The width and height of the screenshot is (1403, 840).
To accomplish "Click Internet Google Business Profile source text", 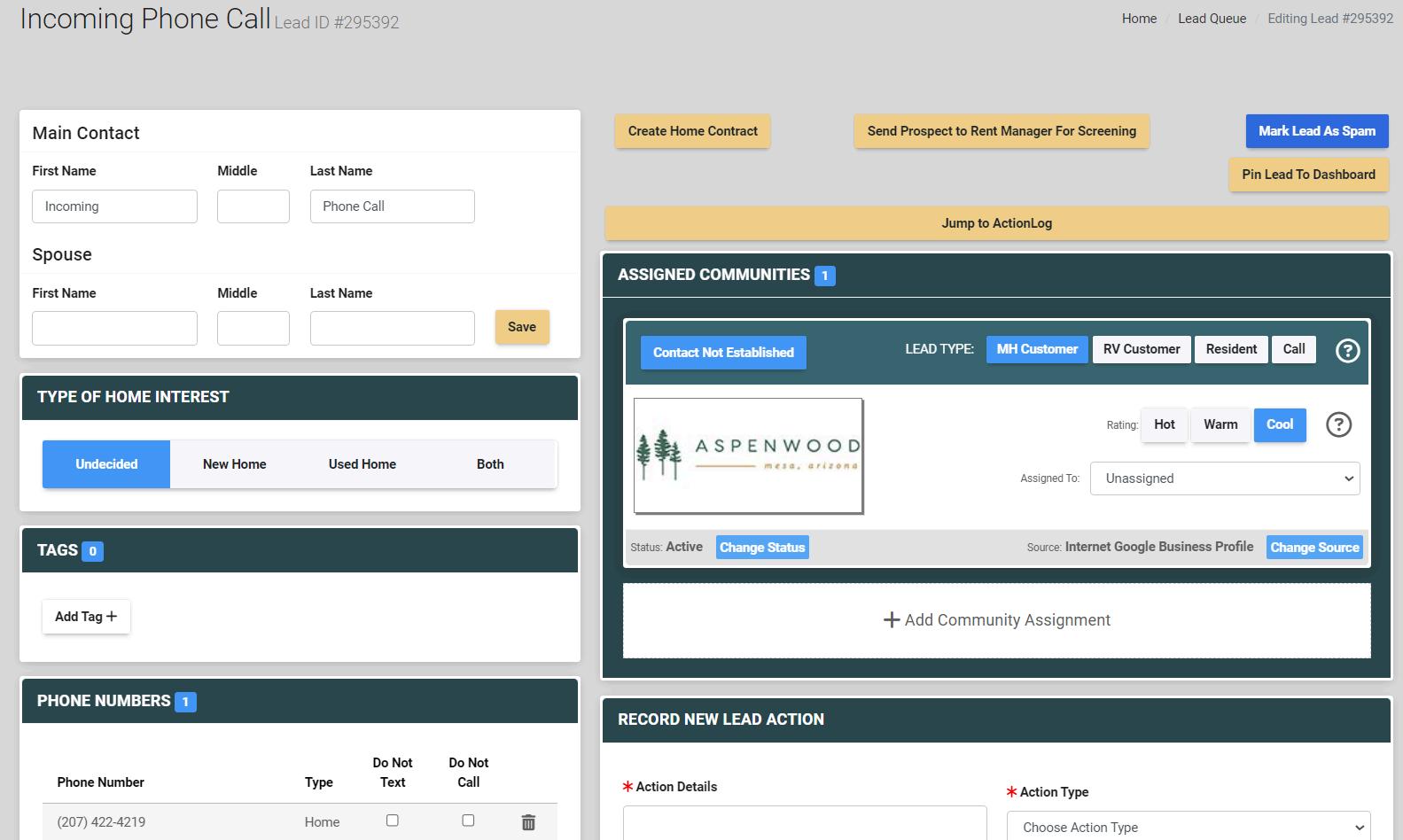I will click(1159, 547).
